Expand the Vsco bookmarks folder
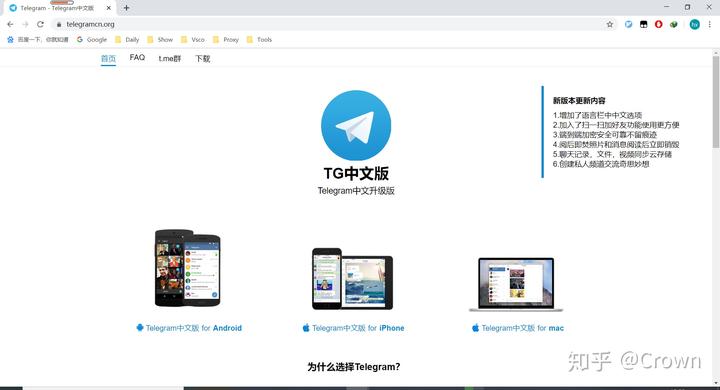Viewport: 720px width, 390px height. coord(193,40)
